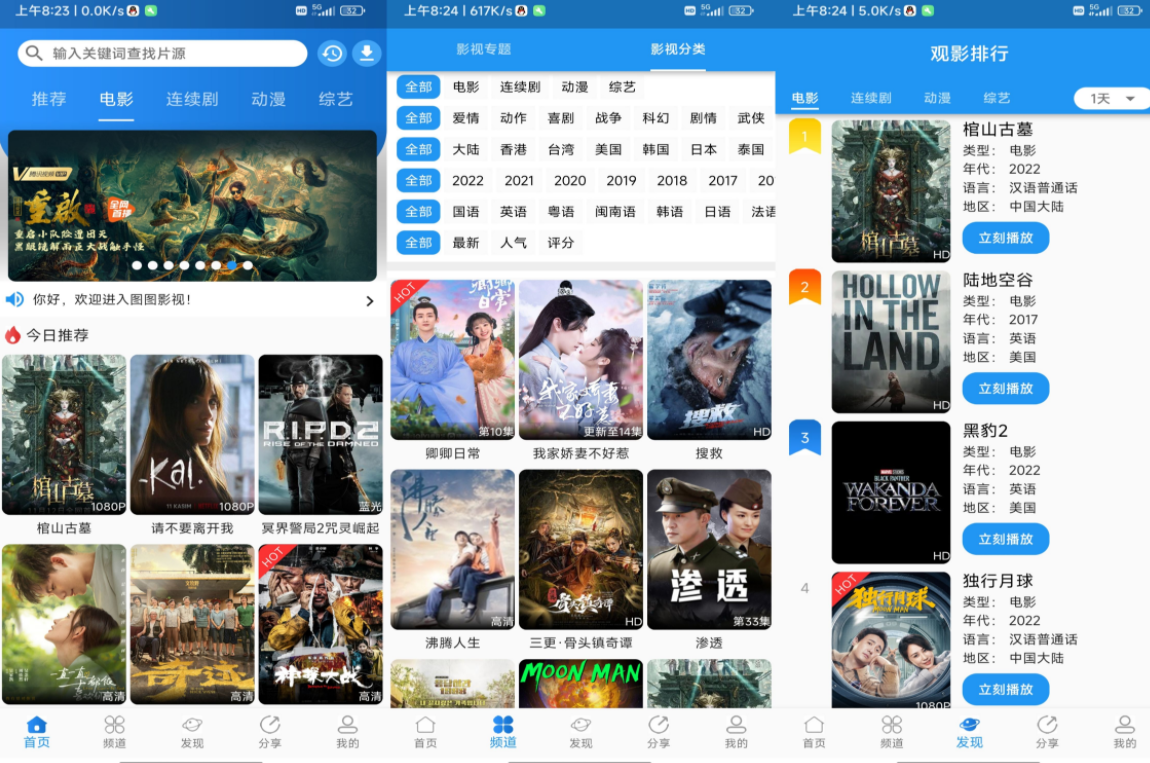The width and height of the screenshot is (1150, 763).
Task: Select 全部 chip in the 大陆 region row
Action: coord(419,149)
